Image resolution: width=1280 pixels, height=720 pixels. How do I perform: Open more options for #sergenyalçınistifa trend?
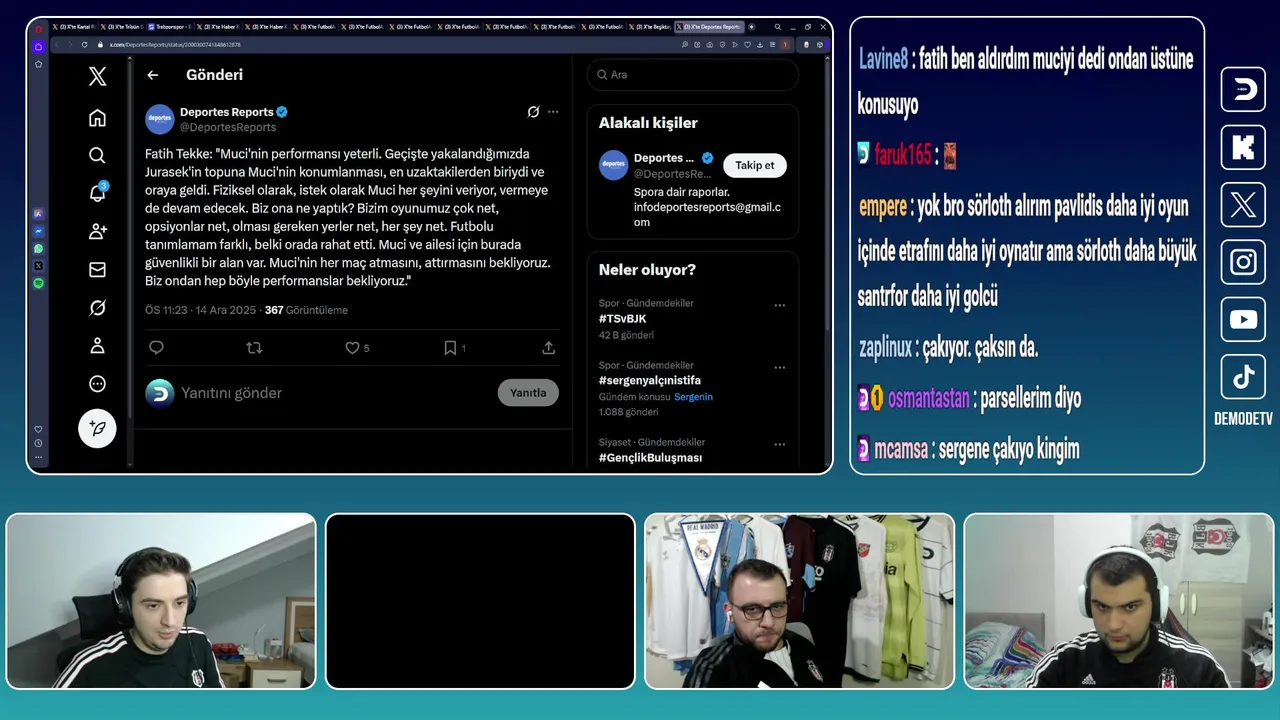(780, 367)
